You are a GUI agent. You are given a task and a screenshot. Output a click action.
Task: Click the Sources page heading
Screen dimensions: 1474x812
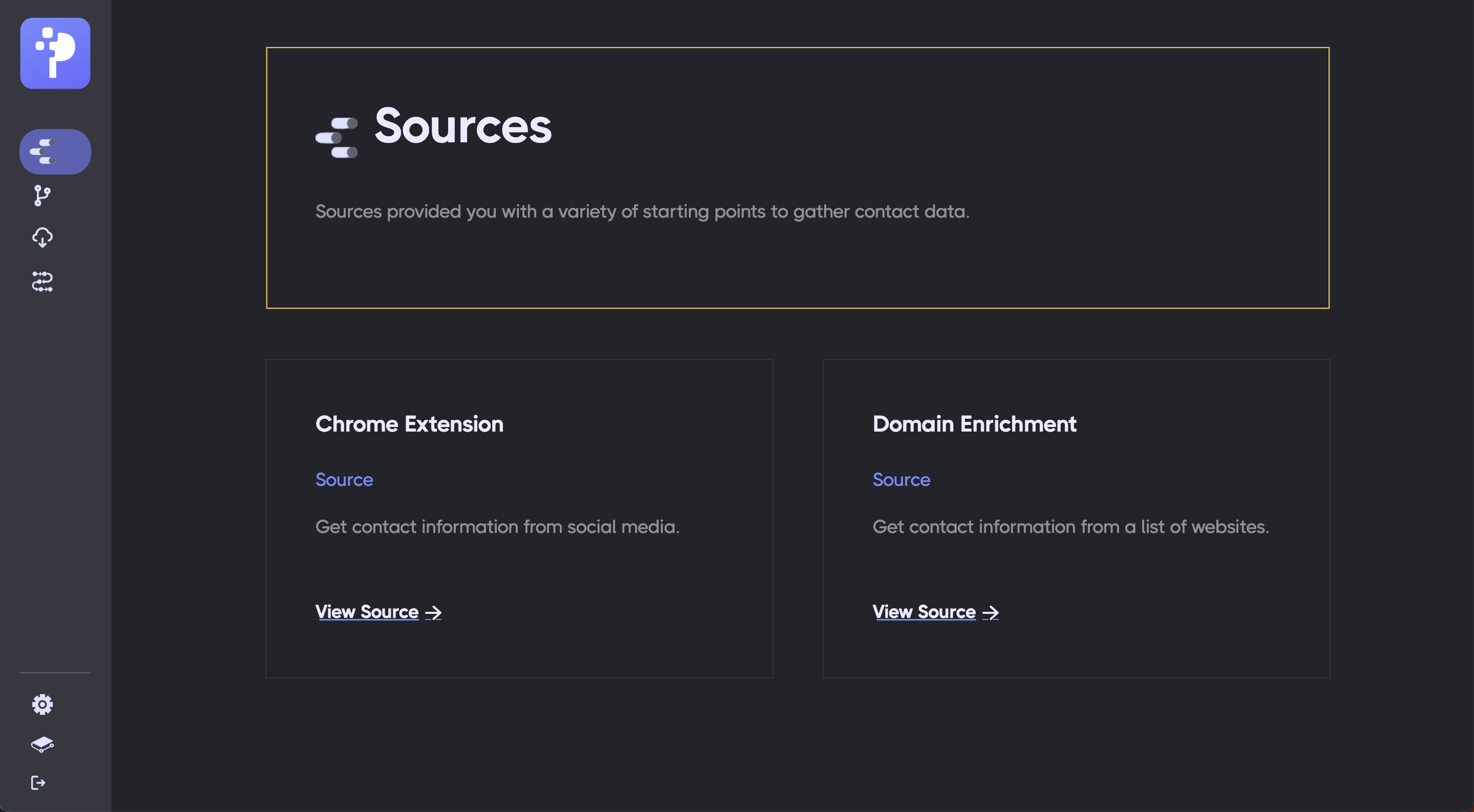coord(463,126)
